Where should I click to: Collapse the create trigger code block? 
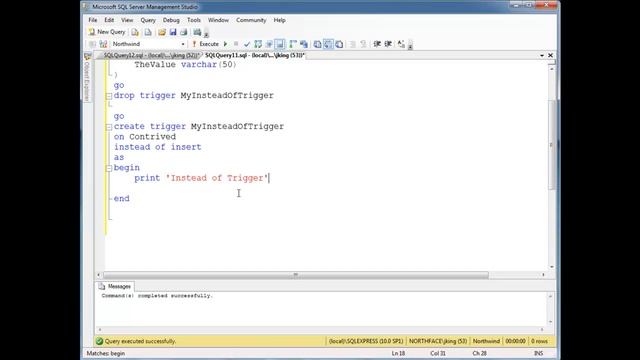pos(109,127)
